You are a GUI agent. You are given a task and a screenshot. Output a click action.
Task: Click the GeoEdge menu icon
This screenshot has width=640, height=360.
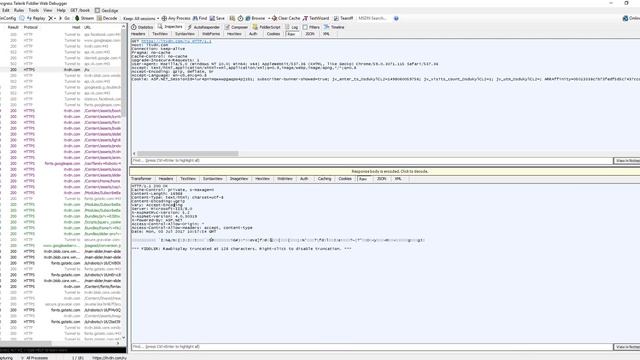tap(97, 10)
